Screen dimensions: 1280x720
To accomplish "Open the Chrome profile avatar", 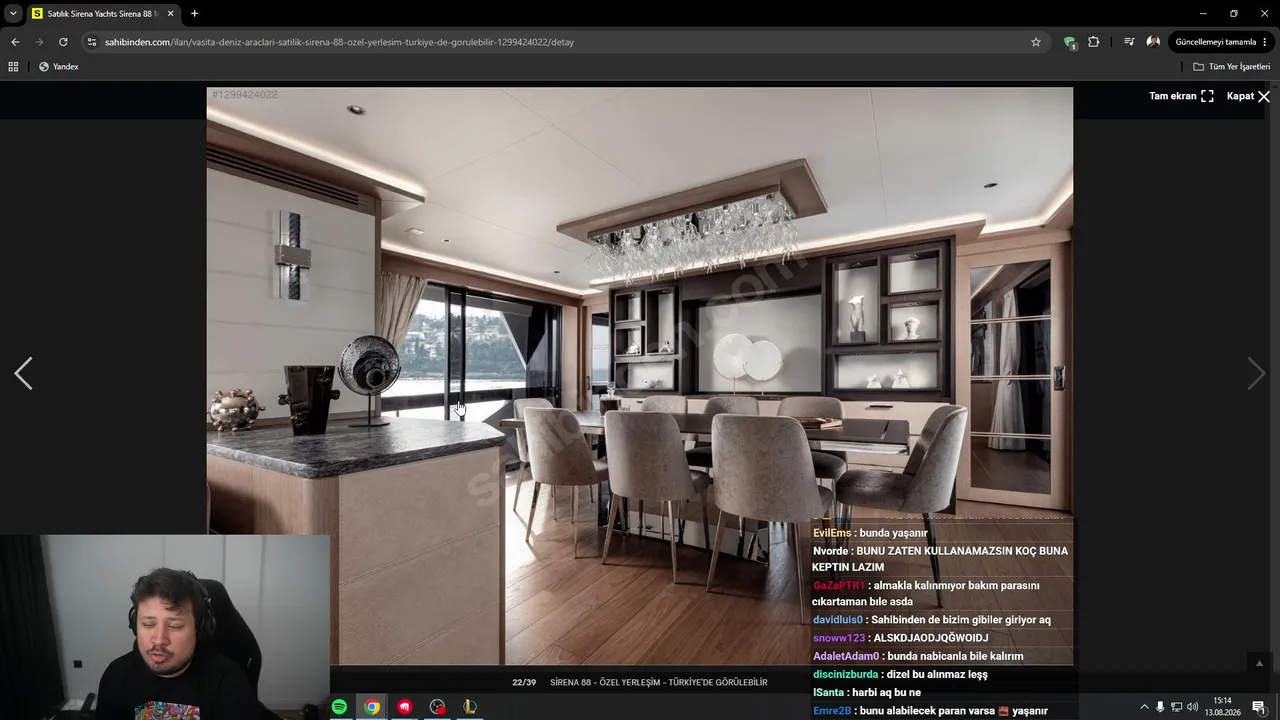I will tap(1153, 42).
